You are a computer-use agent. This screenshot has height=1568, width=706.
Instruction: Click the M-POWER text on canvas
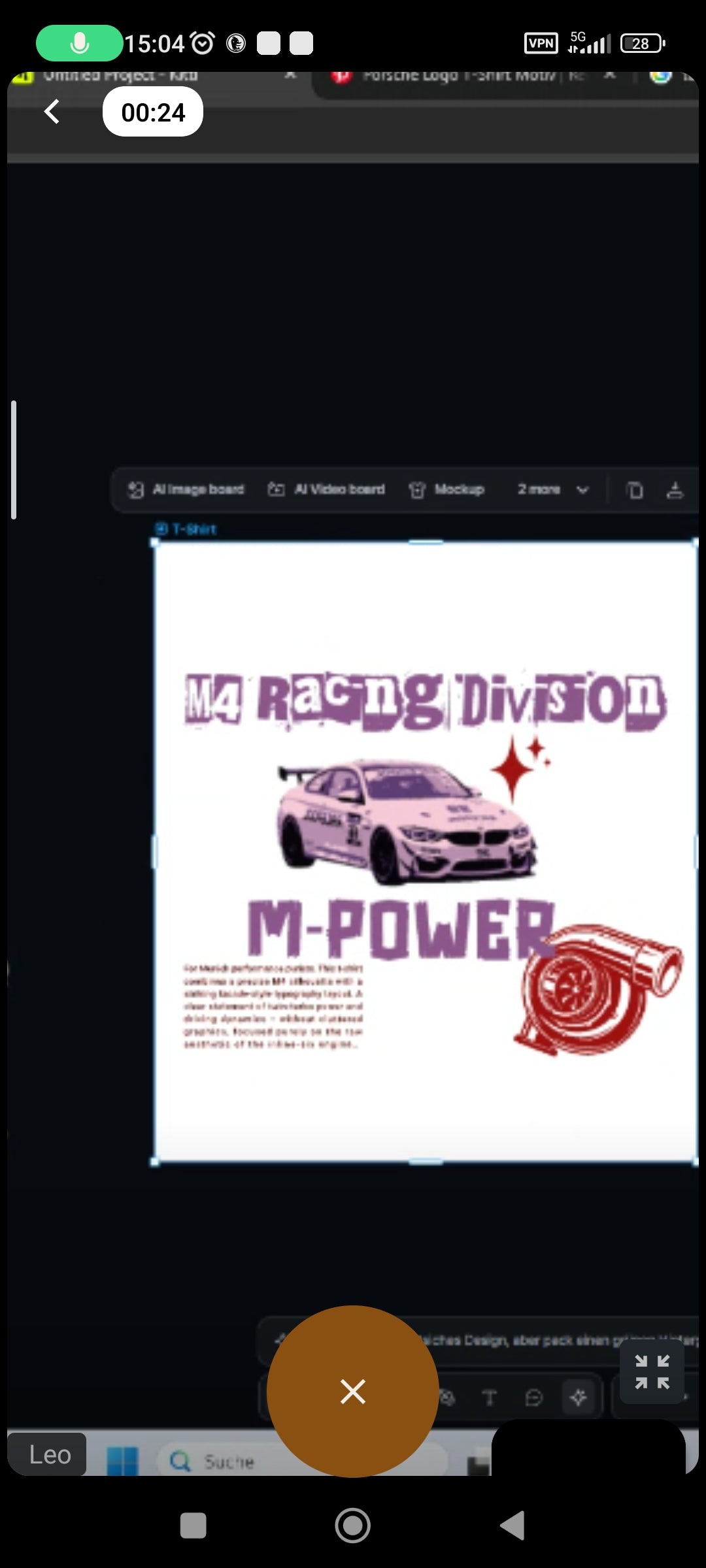click(x=400, y=928)
